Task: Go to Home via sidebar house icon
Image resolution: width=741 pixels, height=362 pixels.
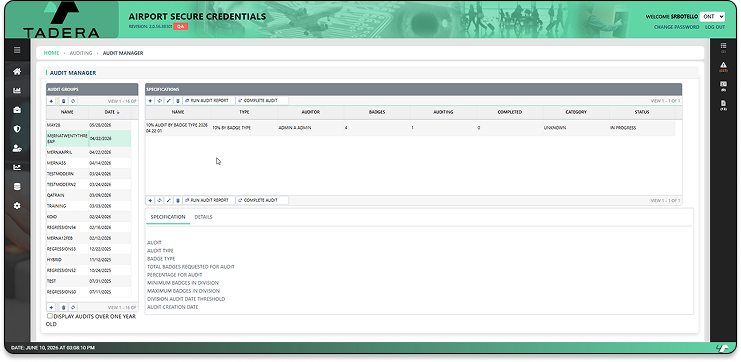Action: (17, 71)
